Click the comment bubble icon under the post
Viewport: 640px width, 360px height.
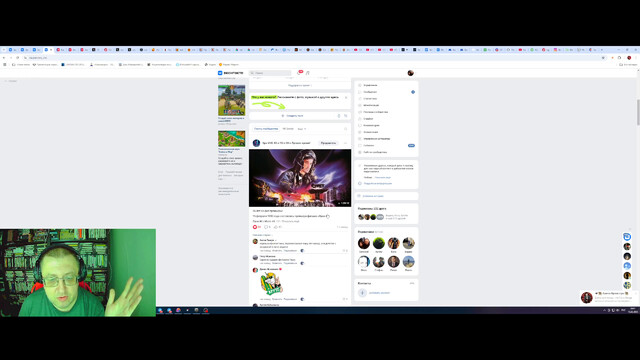pos(267,227)
